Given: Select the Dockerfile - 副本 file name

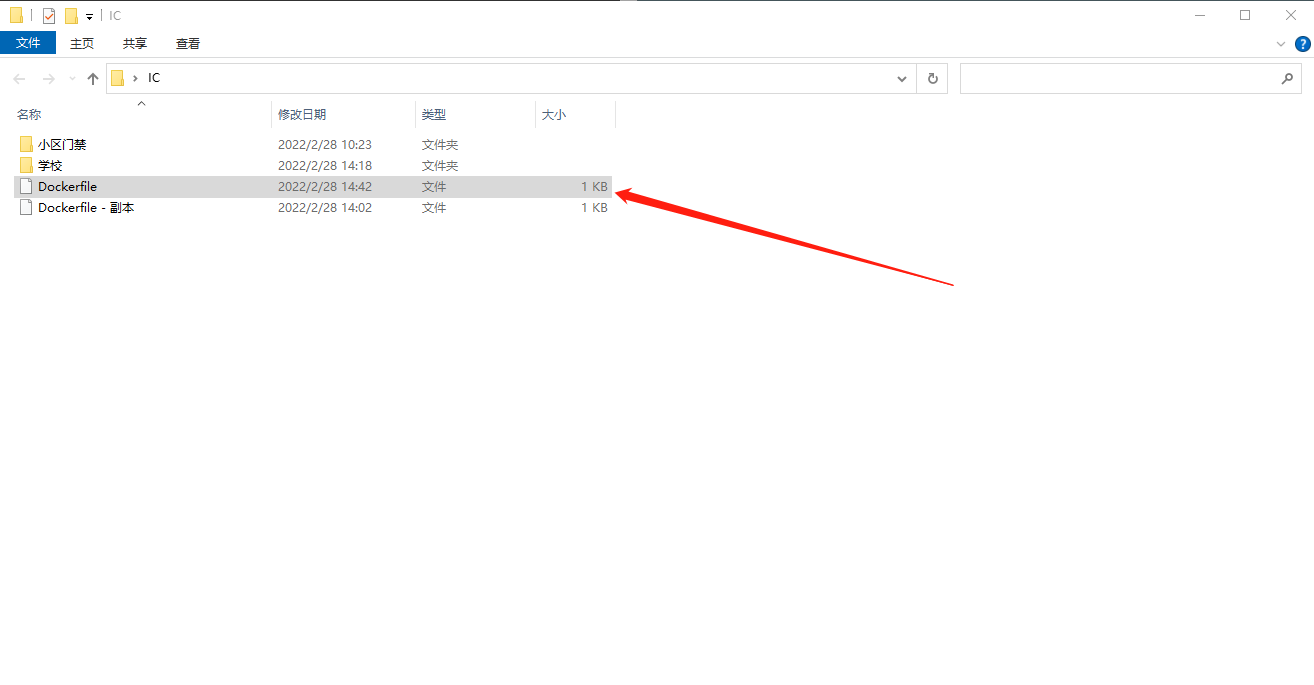Looking at the screenshot, I should (86, 208).
